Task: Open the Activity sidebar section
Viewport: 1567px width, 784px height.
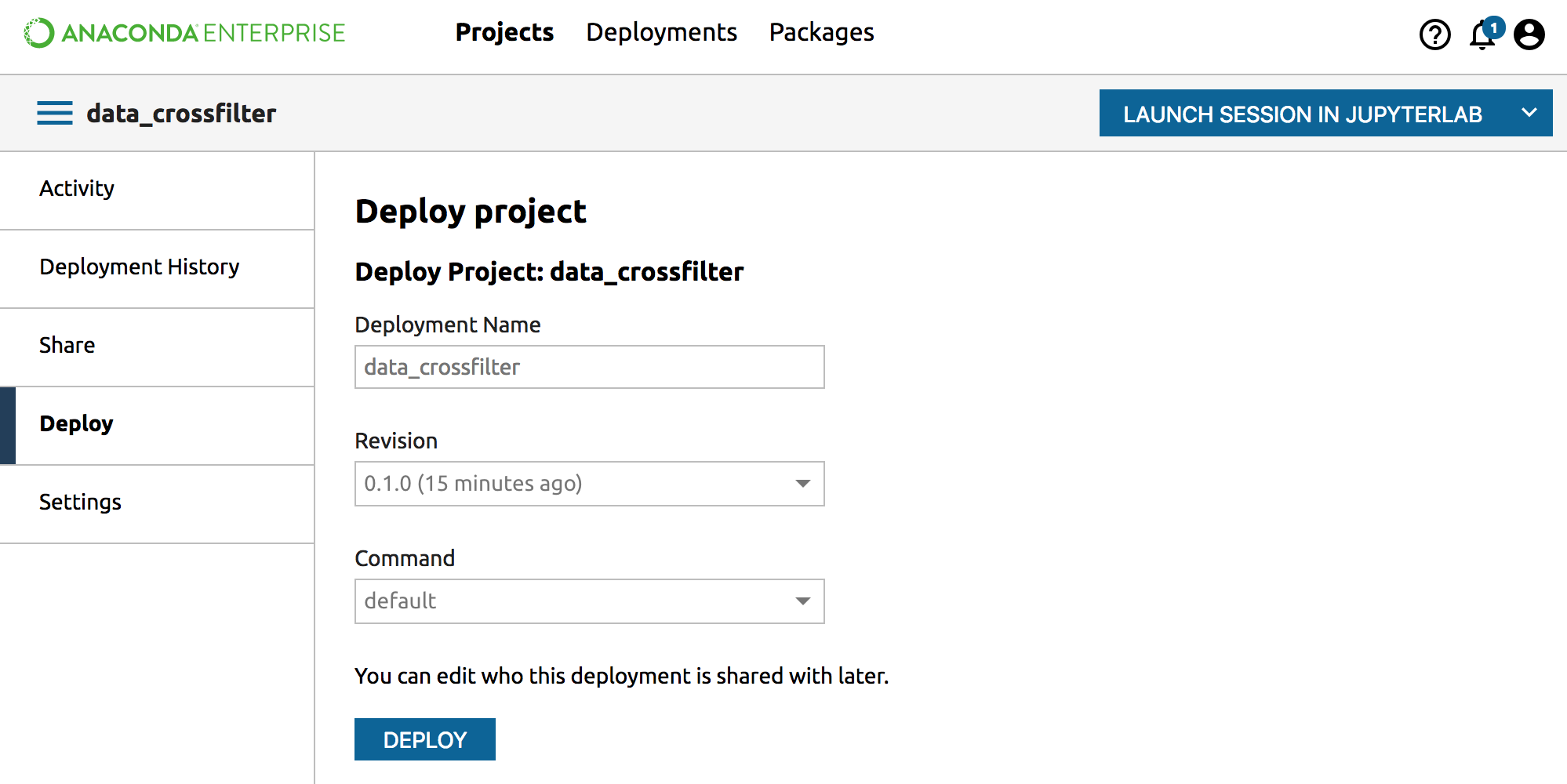Action: click(77, 189)
